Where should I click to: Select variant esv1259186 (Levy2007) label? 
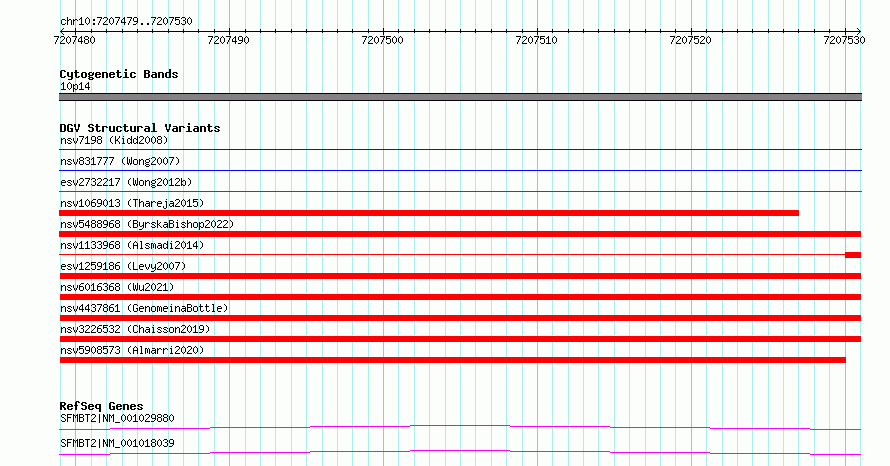123,266
